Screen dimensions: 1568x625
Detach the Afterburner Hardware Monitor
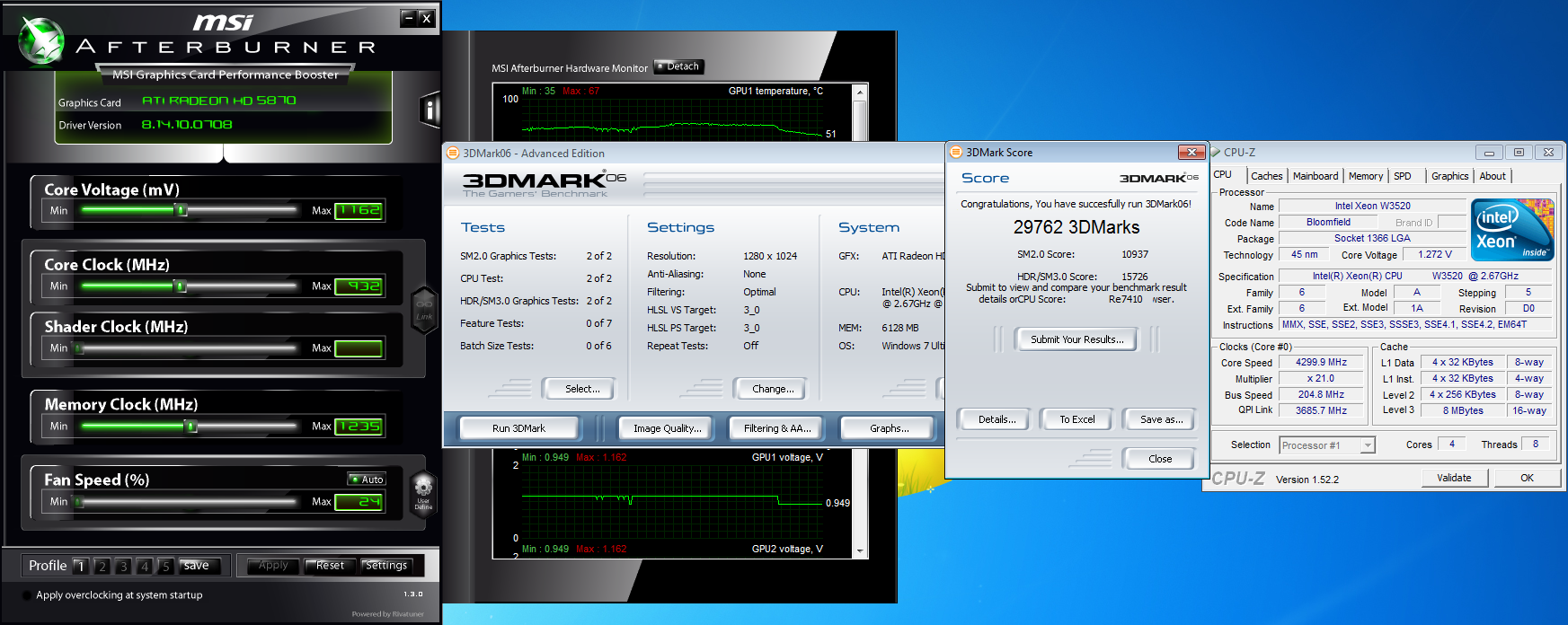(678, 66)
